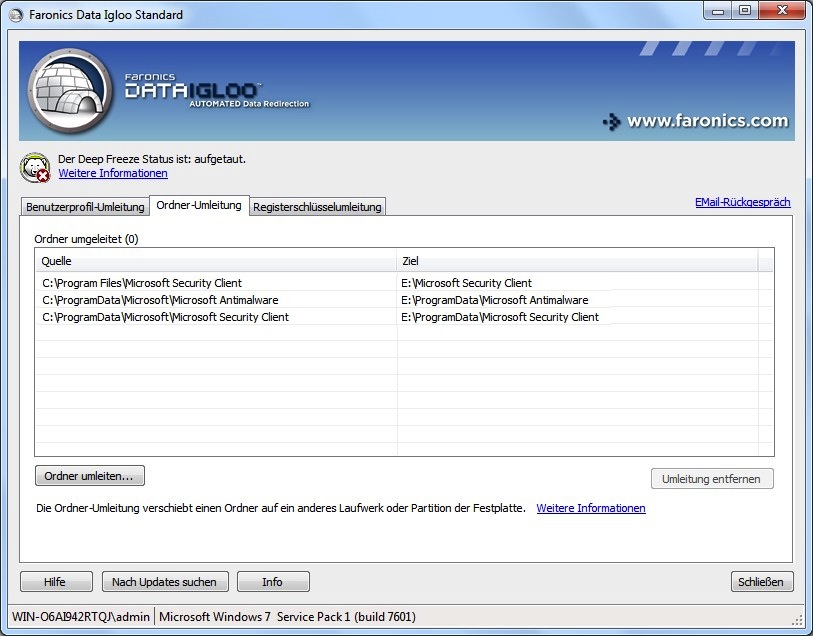This screenshot has height=636, width=813.
Task: Click target E:\ProgramData\Microsoft Antimalware
Action: click(x=495, y=300)
